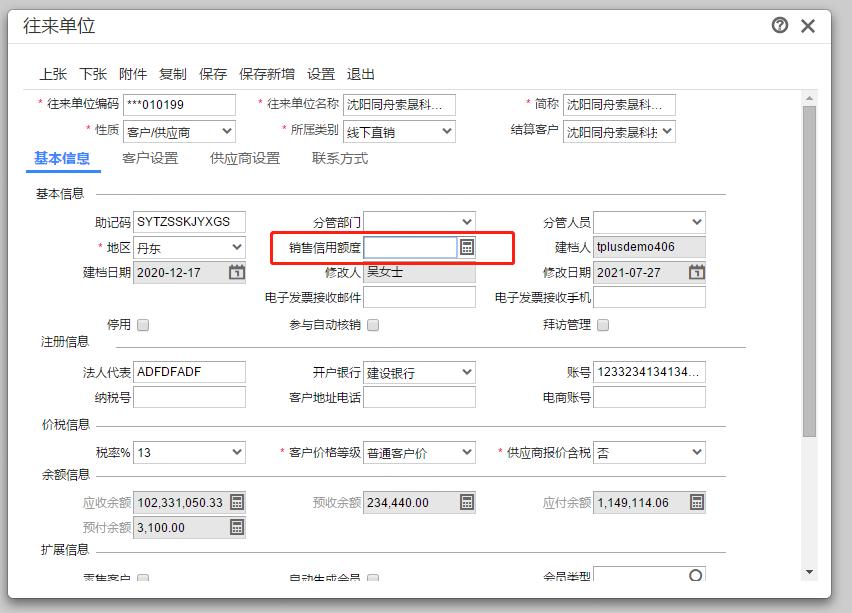Check the 参与自动核销 option
Screen dimensions: 852x613
[371, 323]
